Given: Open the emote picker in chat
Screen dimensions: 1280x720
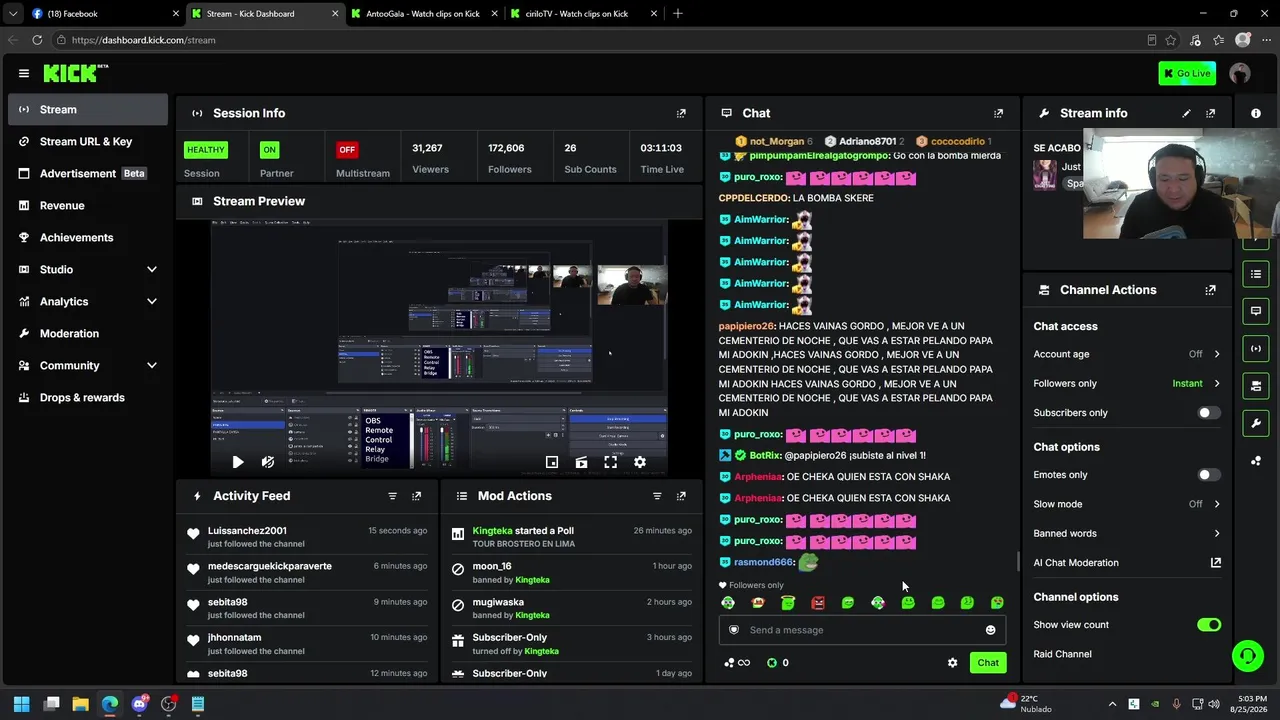Looking at the screenshot, I should (991, 630).
